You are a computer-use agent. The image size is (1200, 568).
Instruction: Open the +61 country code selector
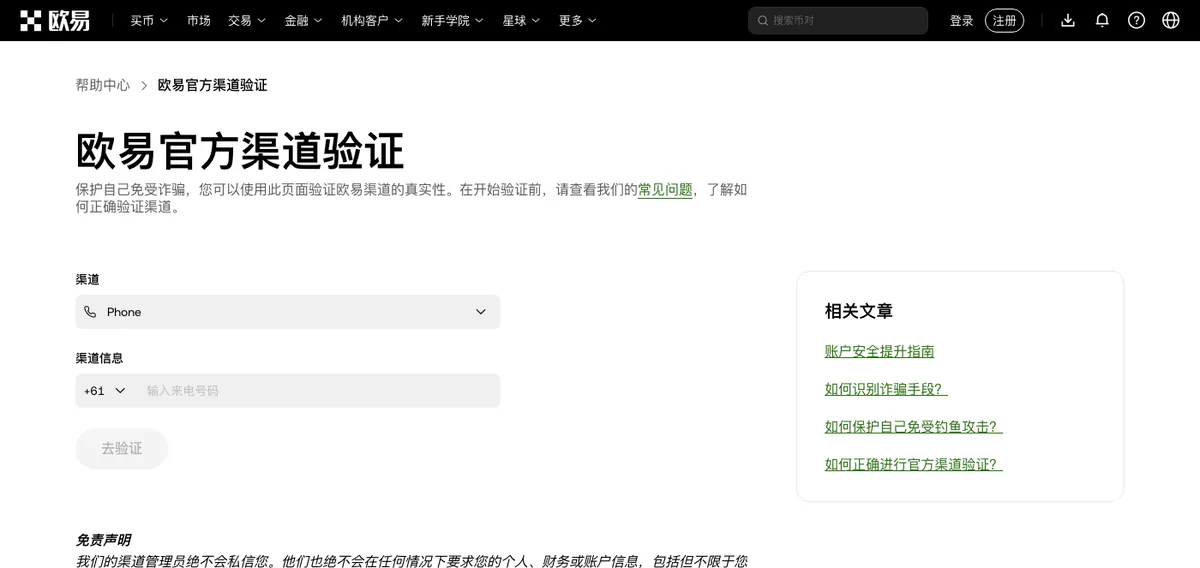coord(105,391)
